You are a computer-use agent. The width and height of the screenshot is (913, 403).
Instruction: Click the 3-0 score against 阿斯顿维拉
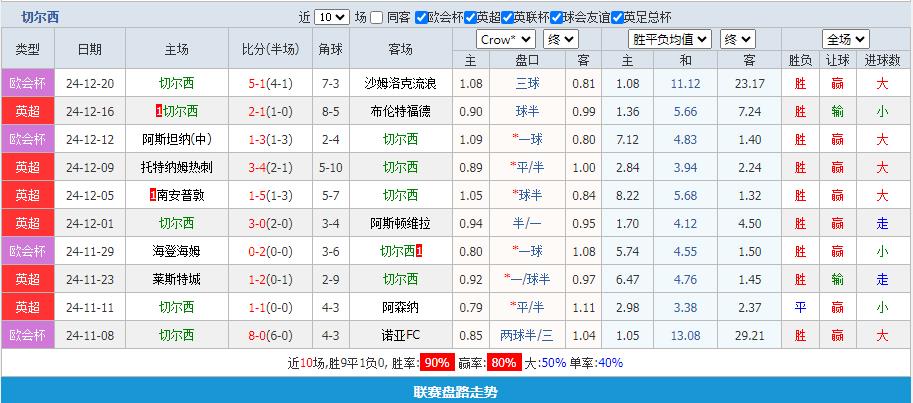pyautogui.click(x=257, y=224)
